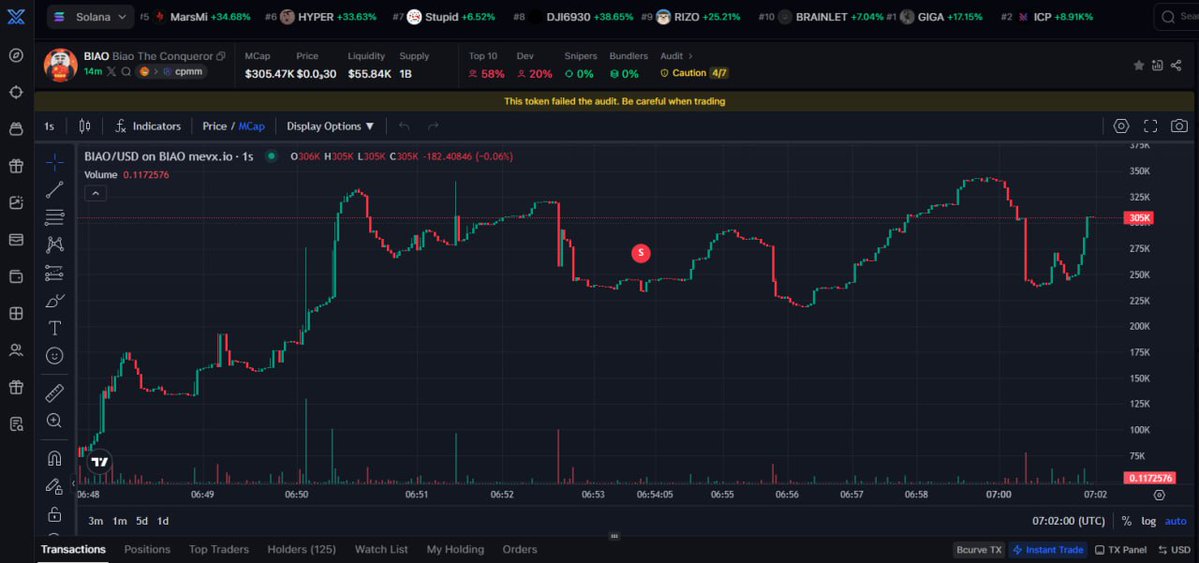
Task: Open timezone menu at 07:02:00 (UTC)
Action: click(1068, 521)
